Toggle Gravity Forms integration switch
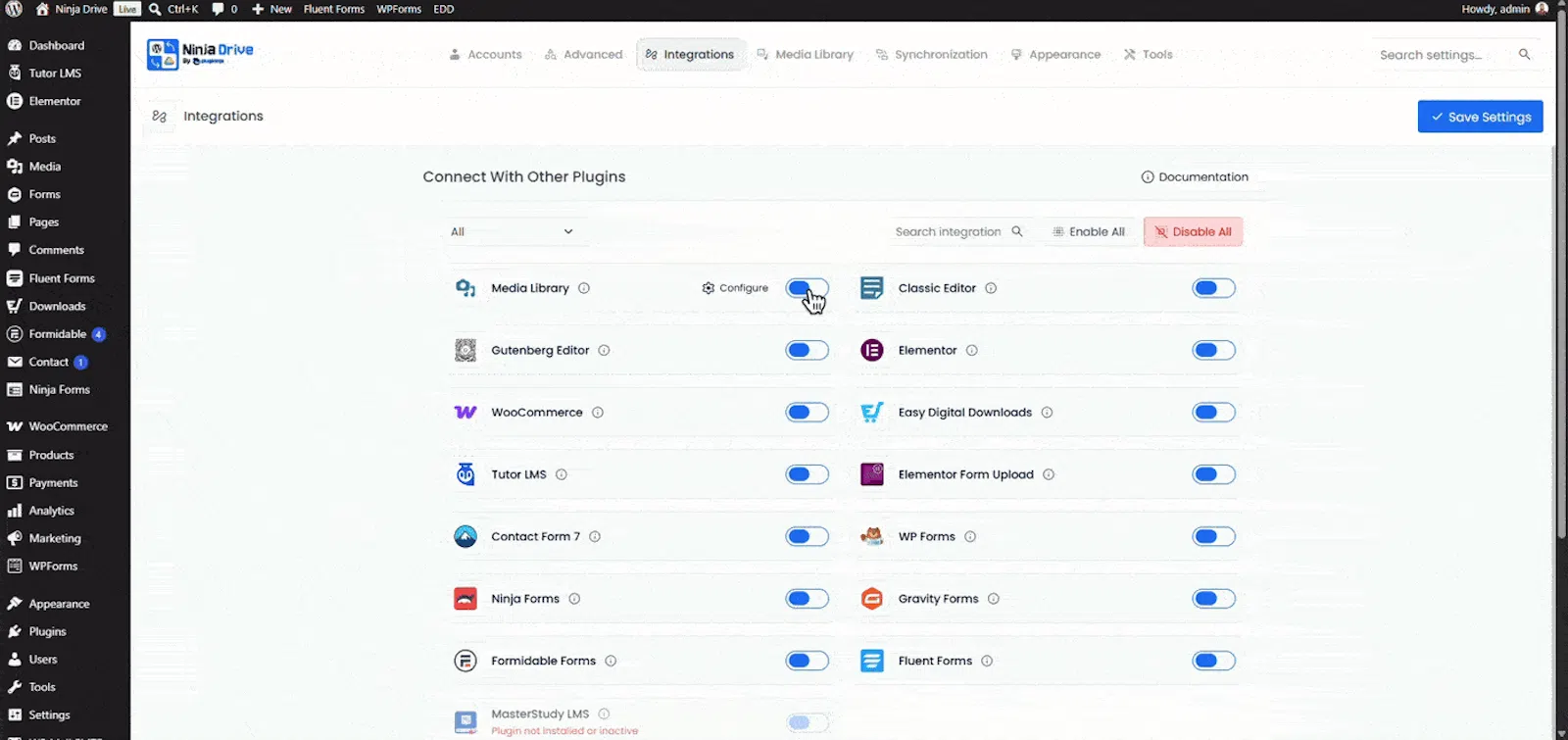Screen dimensions: 1568x740 click(x=1213, y=599)
